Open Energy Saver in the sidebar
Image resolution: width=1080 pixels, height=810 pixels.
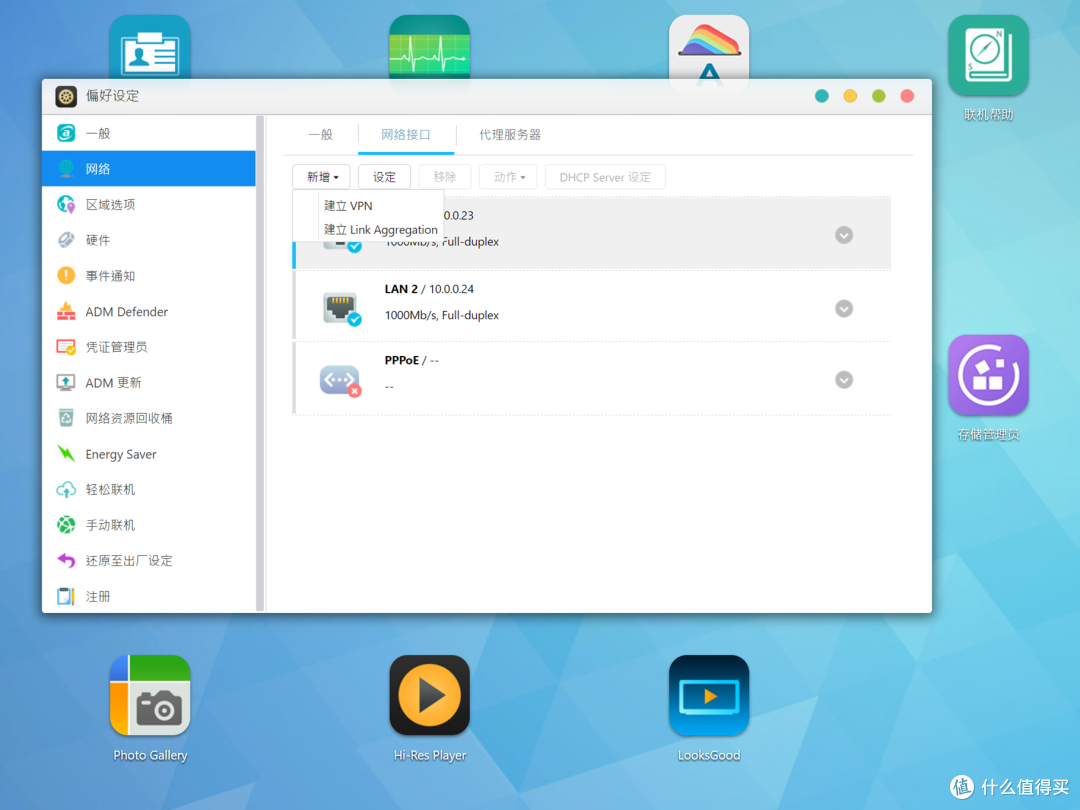tap(149, 454)
